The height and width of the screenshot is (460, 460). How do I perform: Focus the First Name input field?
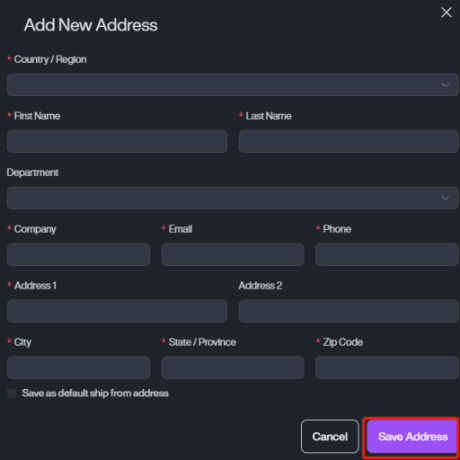tap(117, 142)
